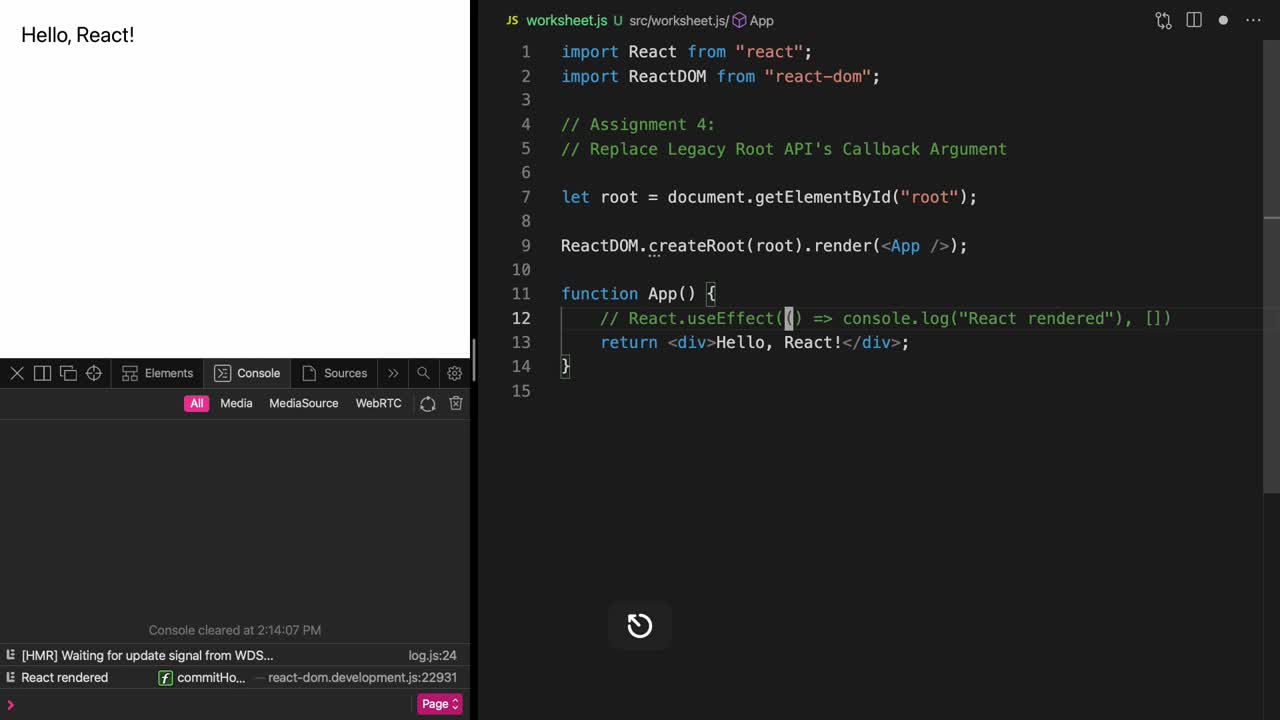
Task: Select the All console filter
Action: coord(197,403)
